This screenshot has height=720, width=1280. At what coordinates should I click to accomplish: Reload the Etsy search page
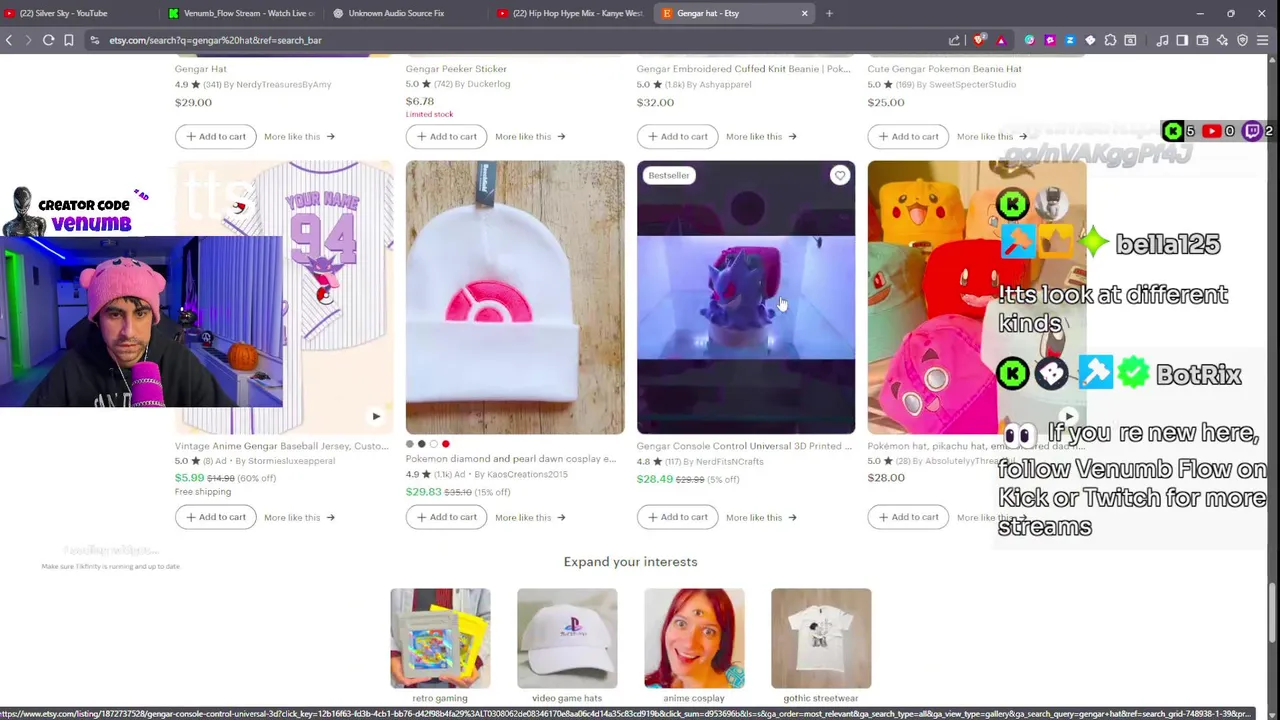click(48, 40)
